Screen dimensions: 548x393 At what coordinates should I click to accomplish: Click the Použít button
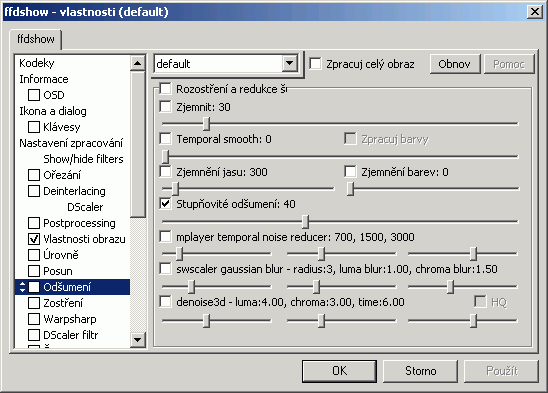[502, 371]
